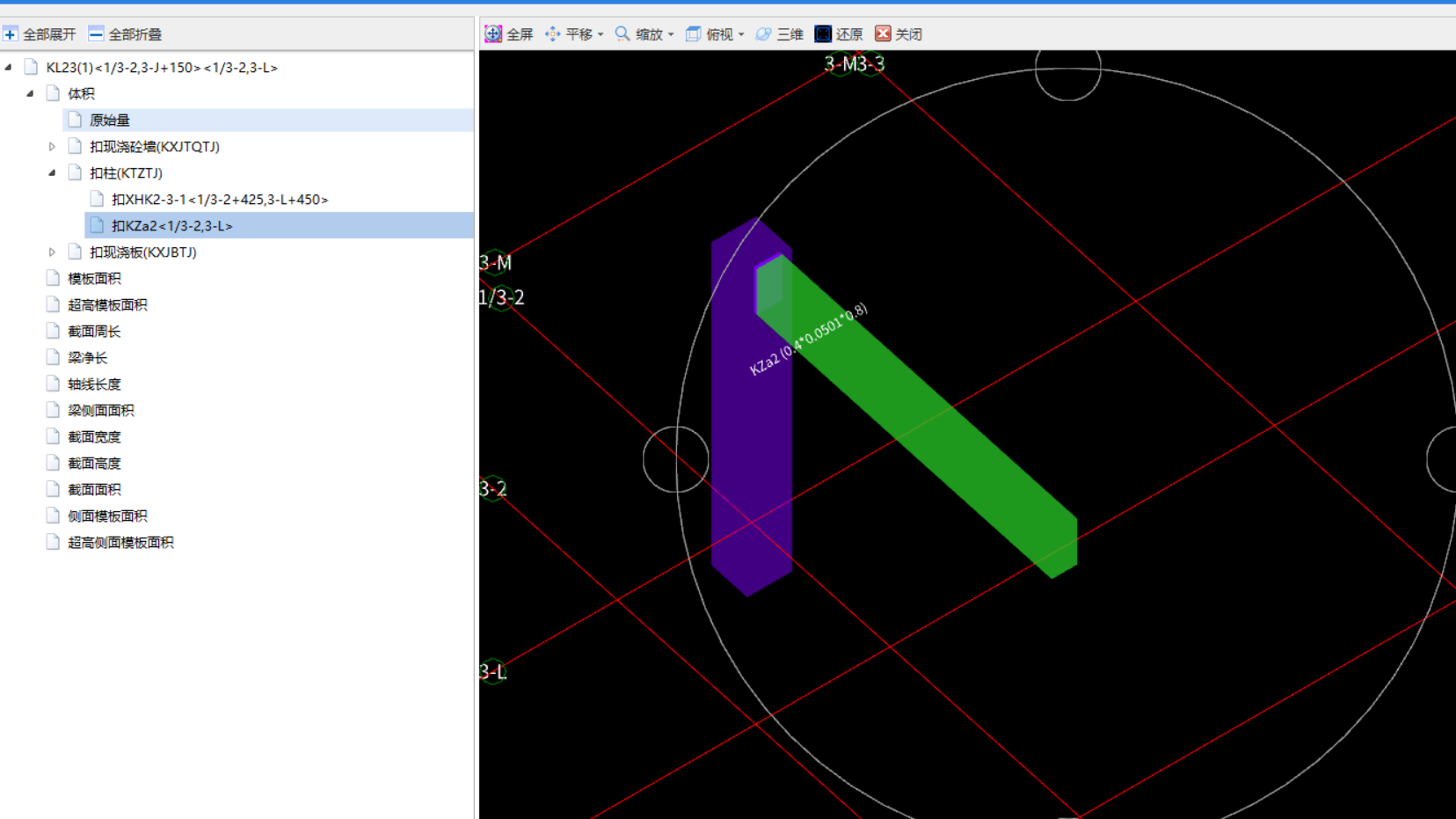Select the 截面宽度 tree item
Image resolution: width=1456 pixels, height=819 pixels.
pyautogui.click(x=94, y=437)
